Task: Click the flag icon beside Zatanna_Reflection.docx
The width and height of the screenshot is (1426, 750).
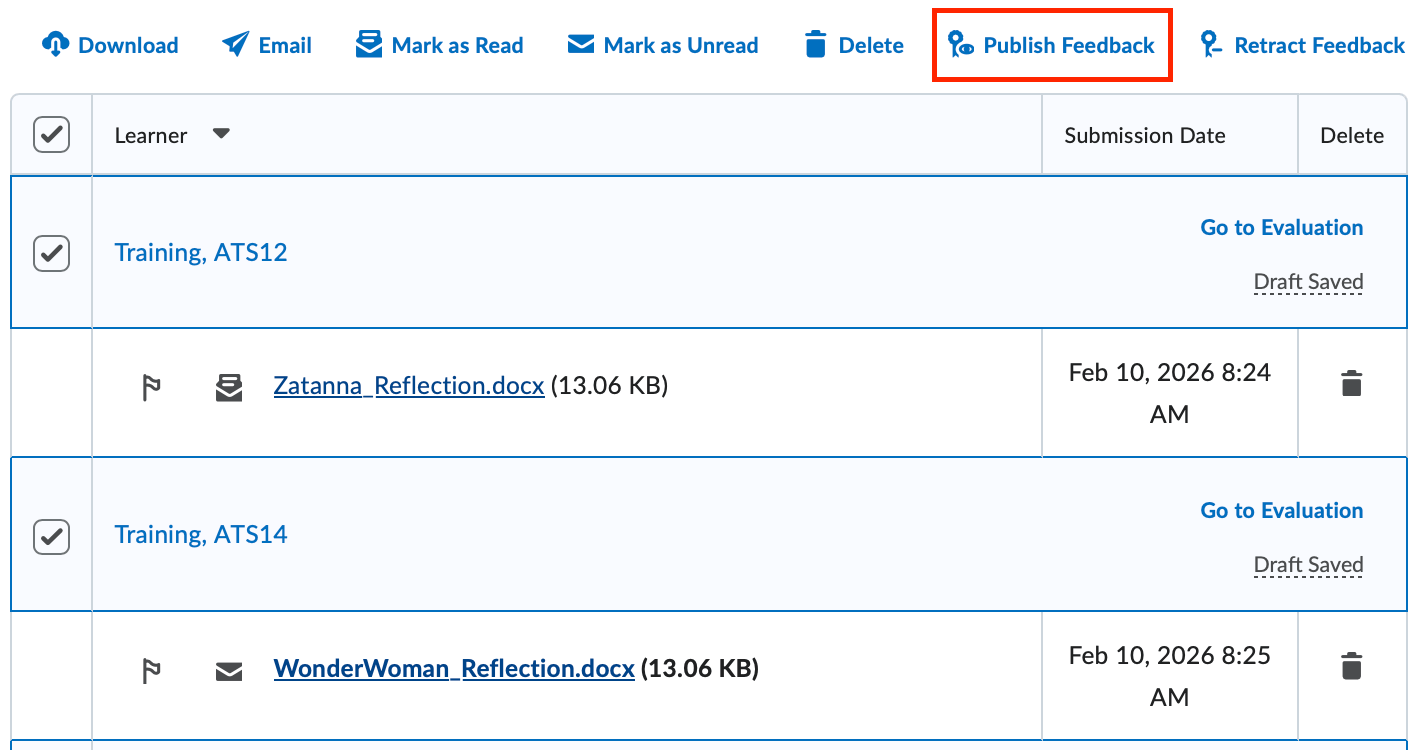Action: (151, 387)
